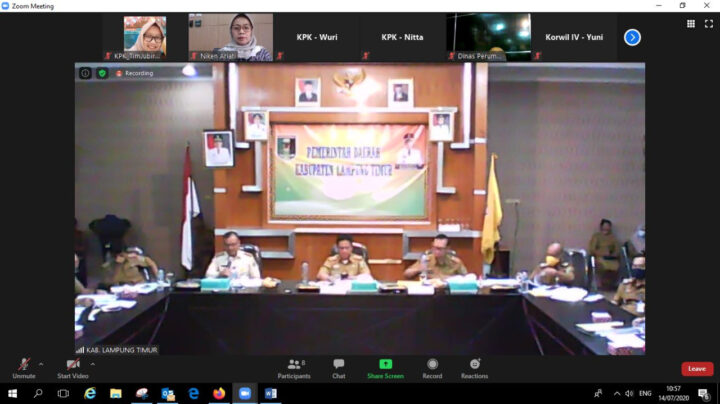Start recording with the Record button

click(x=432, y=366)
